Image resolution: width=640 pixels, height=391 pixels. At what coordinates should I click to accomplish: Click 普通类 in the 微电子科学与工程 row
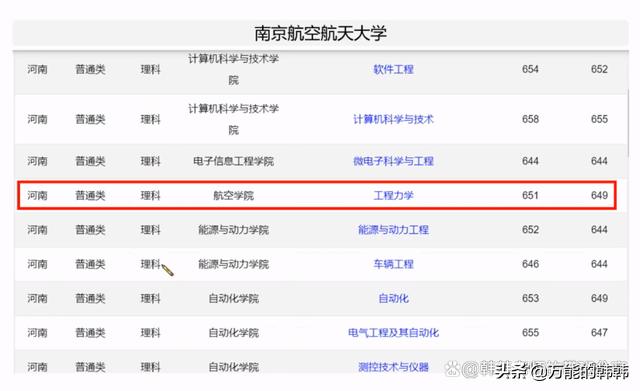pyautogui.click(x=90, y=161)
